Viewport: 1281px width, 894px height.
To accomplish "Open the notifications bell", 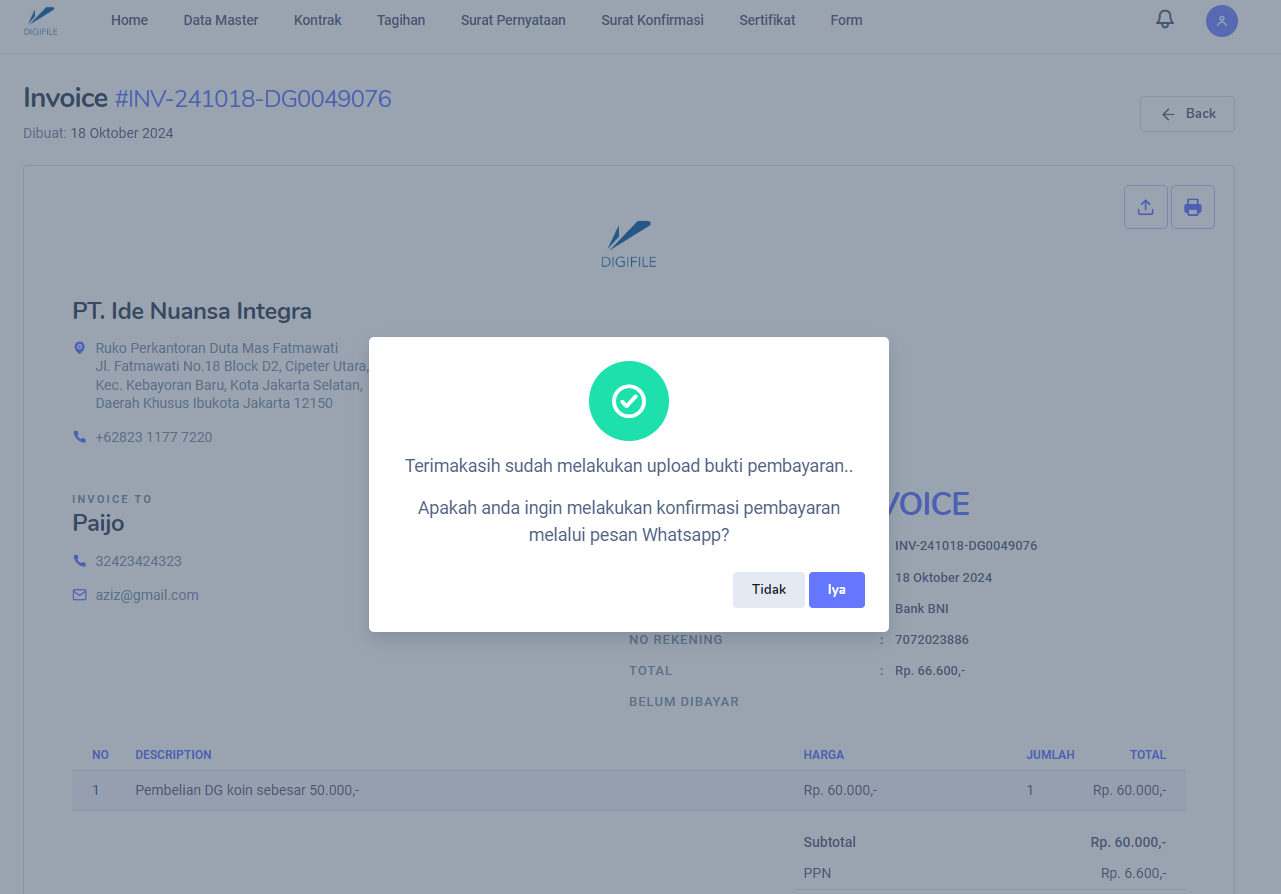I will 1164,20.
